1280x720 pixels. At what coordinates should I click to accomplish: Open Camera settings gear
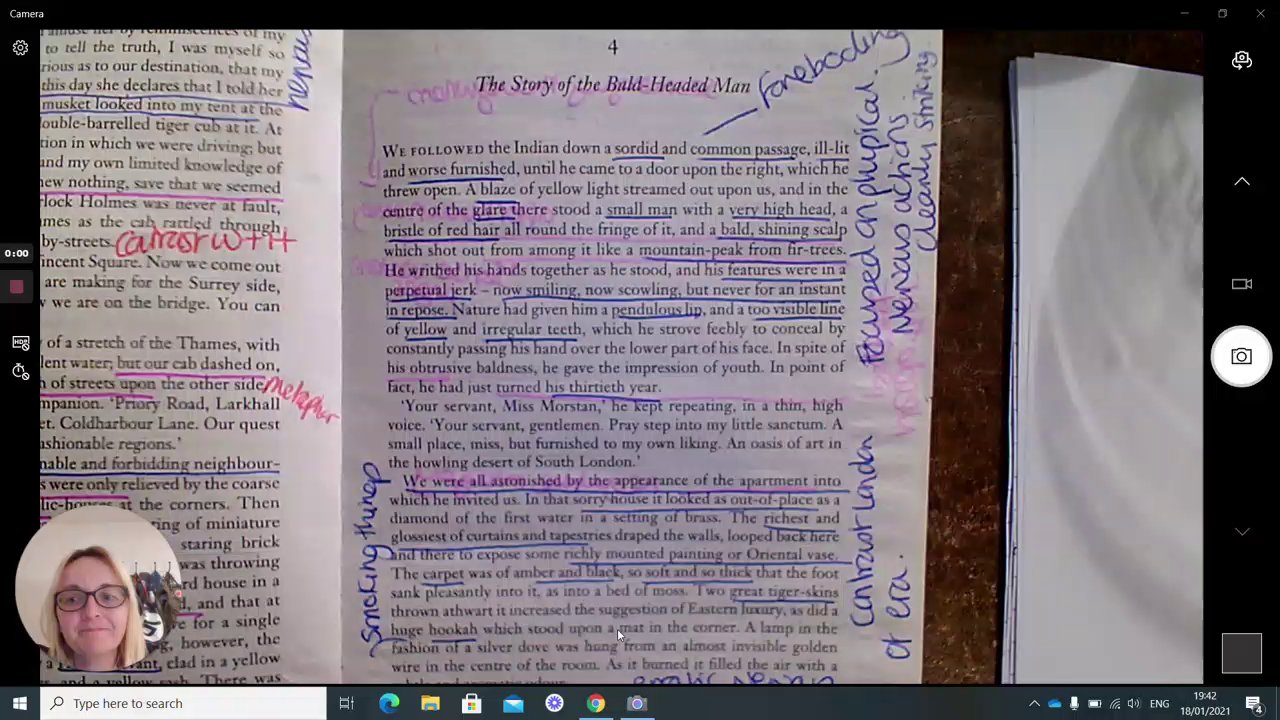20,48
